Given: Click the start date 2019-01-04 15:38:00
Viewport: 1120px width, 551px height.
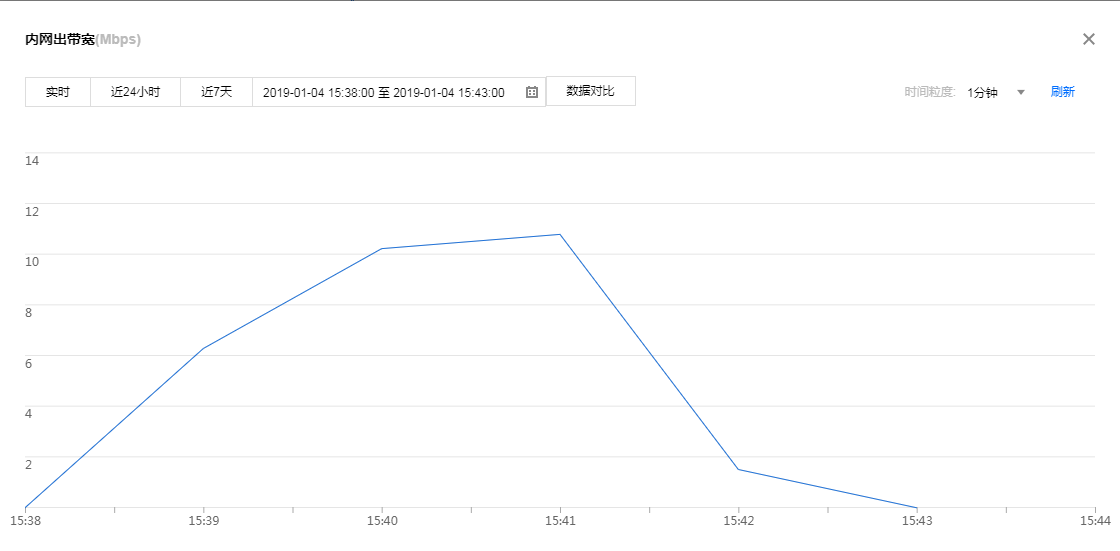Looking at the screenshot, I should tap(318, 92).
